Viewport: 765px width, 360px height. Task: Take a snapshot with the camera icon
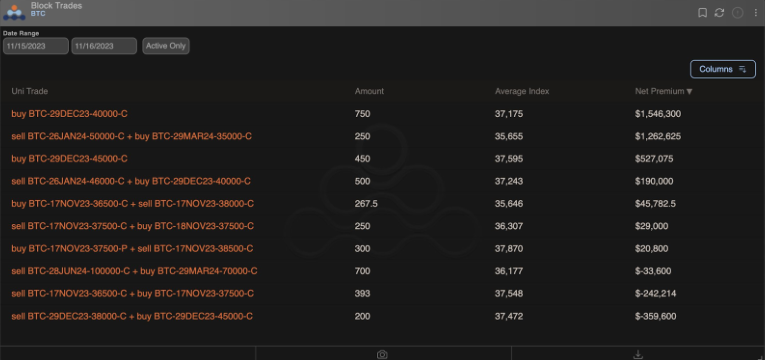pos(382,355)
